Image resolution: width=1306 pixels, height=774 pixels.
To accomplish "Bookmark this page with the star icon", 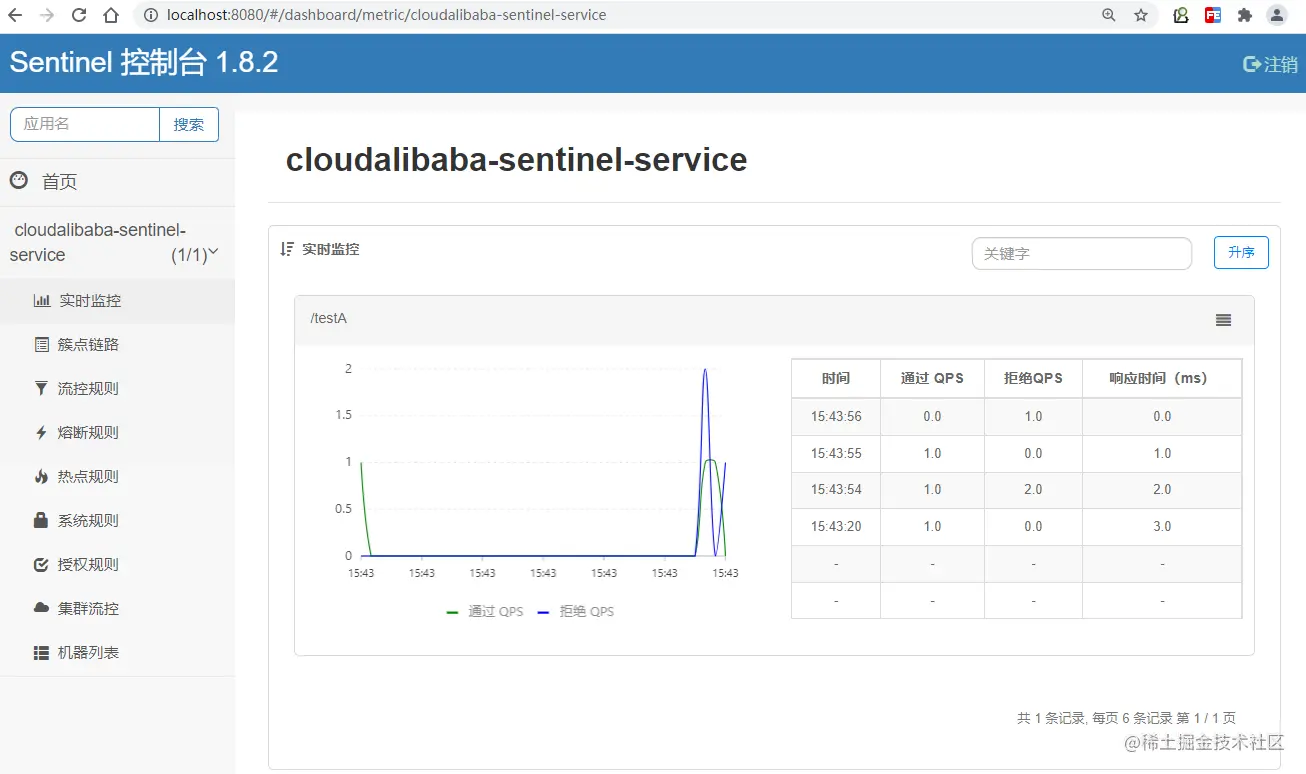I will pos(1139,15).
